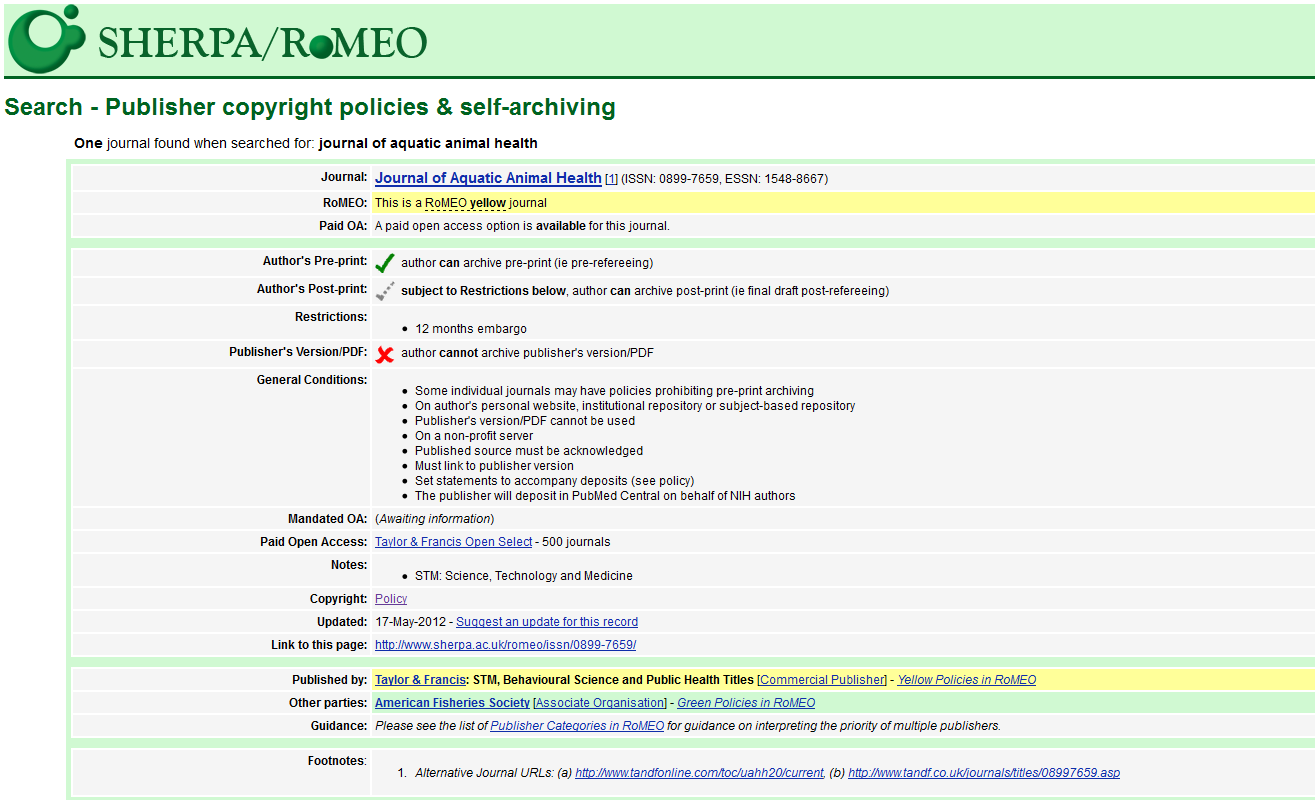Click the paid open access availability text
Viewport: 1315px width, 800px height.
tap(522, 226)
